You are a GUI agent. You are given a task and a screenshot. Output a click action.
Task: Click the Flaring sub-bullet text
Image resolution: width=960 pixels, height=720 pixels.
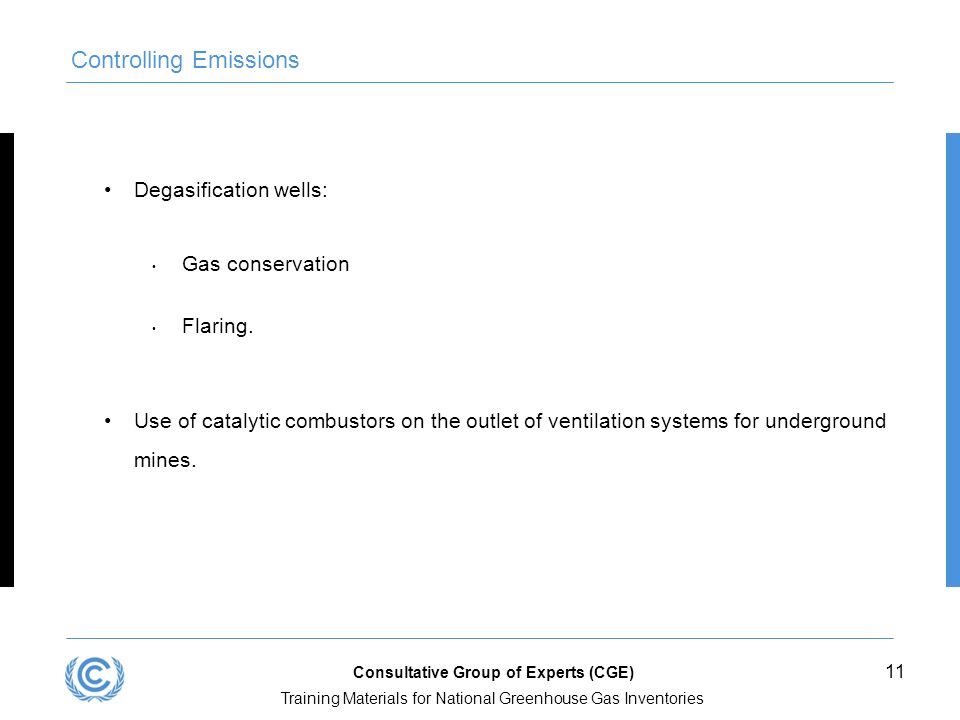pyautogui.click(x=217, y=326)
